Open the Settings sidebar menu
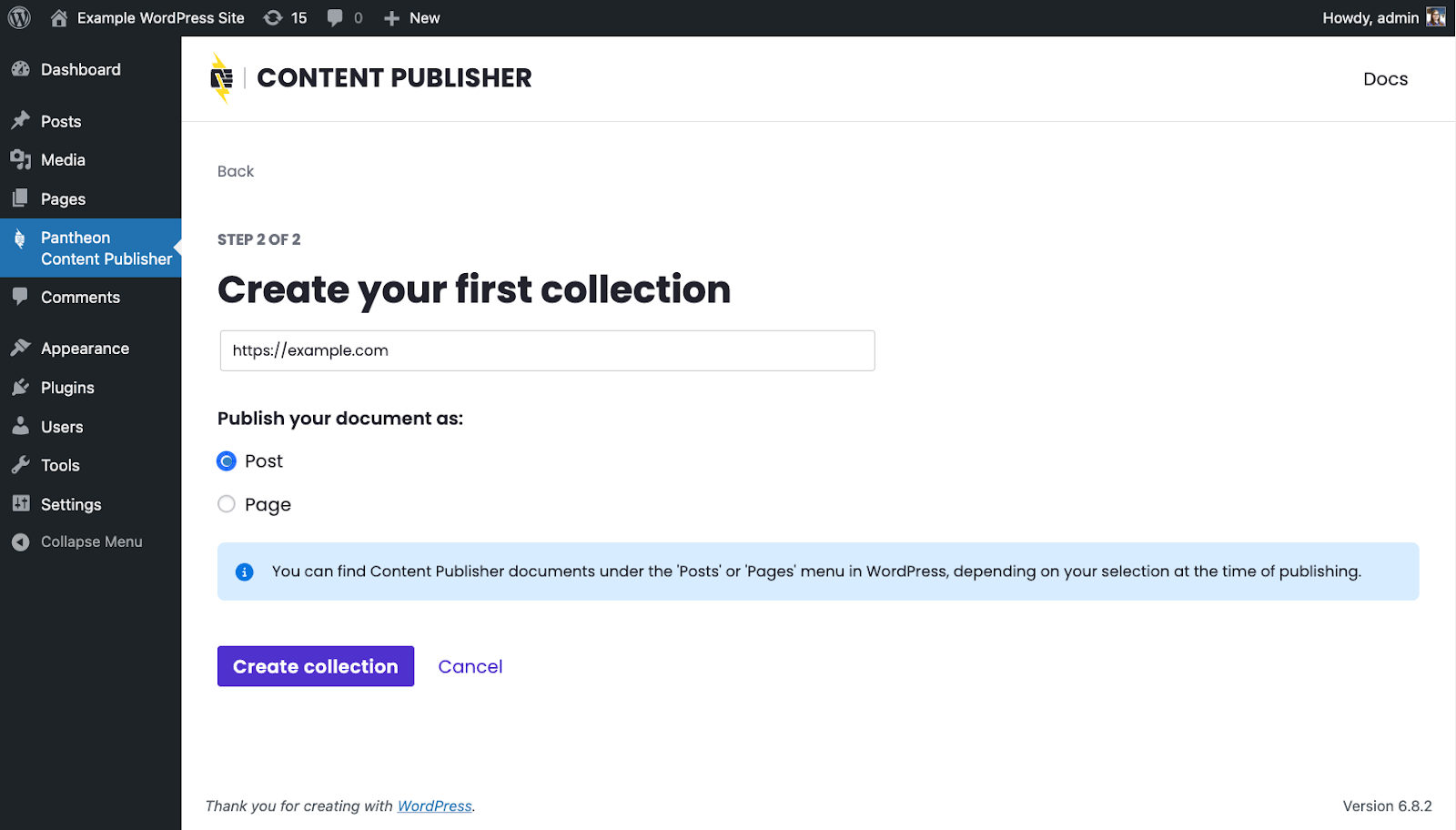The width and height of the screenshot is (1456, 830). point(71,504)
